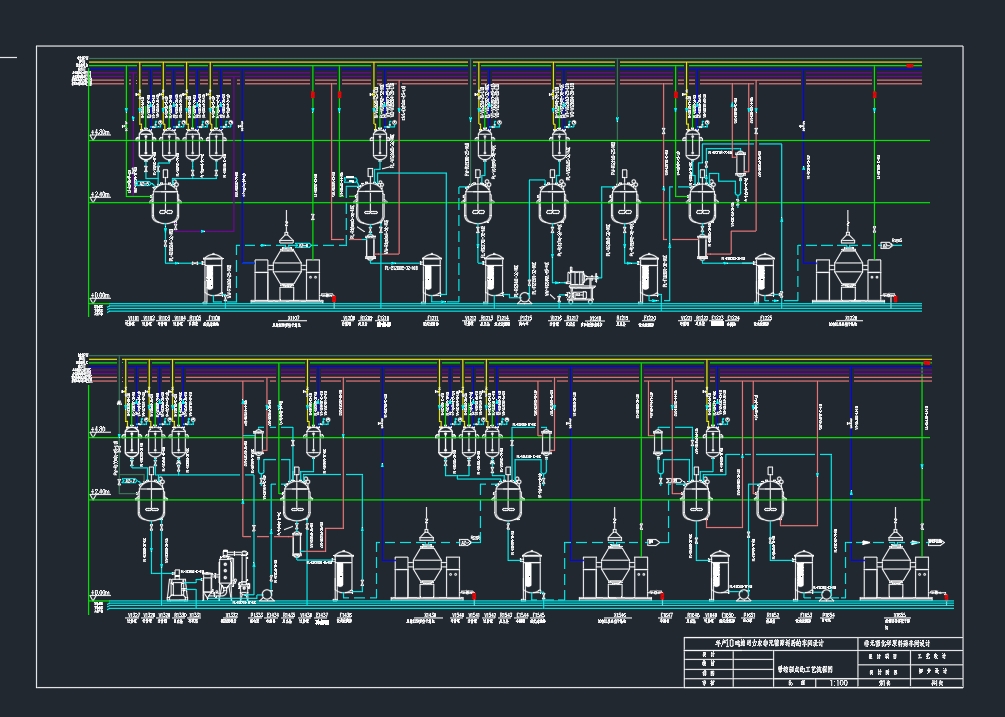
Task: Click red end cap on lower diagram's top header
Action: pyautogui.click(x=927, y=363)
